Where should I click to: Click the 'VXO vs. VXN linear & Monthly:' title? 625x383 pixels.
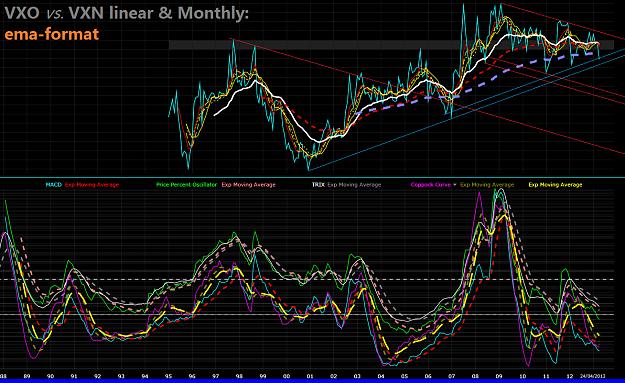126,13
